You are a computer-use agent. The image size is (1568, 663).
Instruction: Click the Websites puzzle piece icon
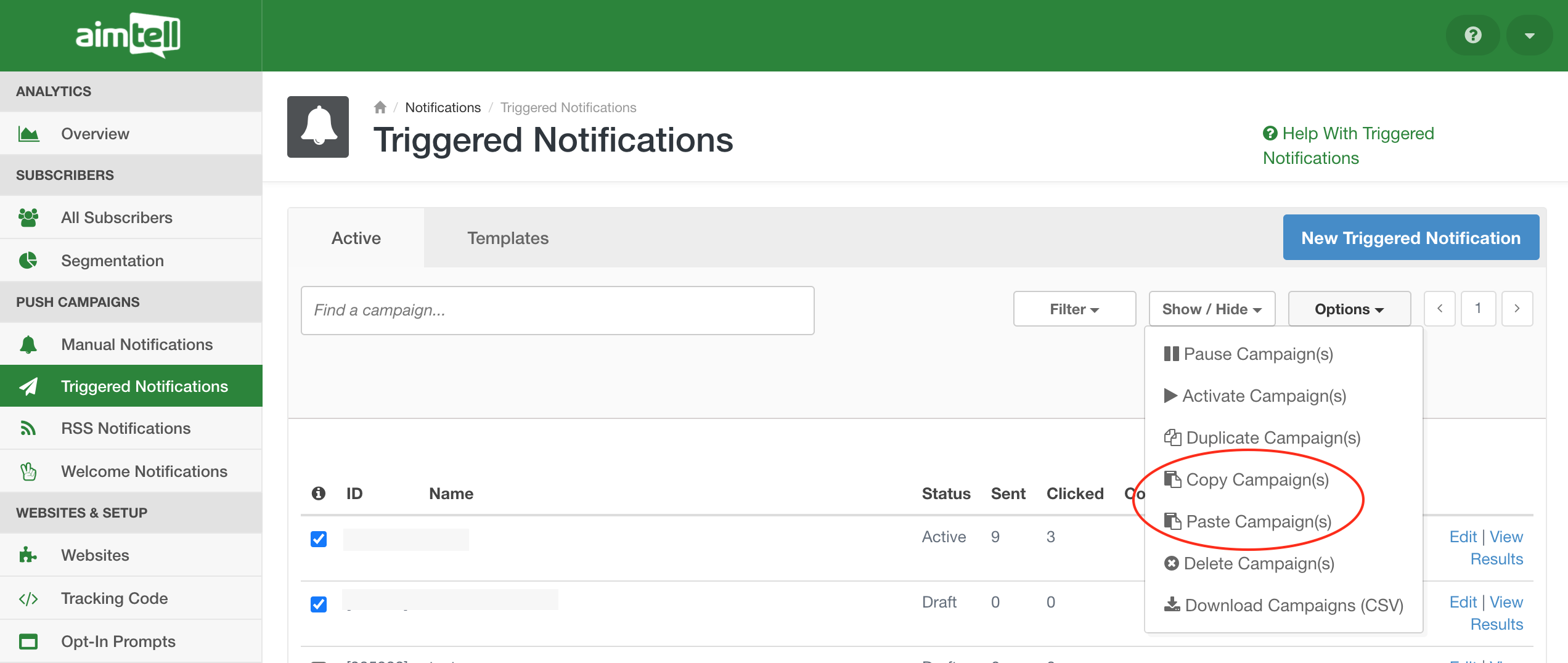point(28,555)
